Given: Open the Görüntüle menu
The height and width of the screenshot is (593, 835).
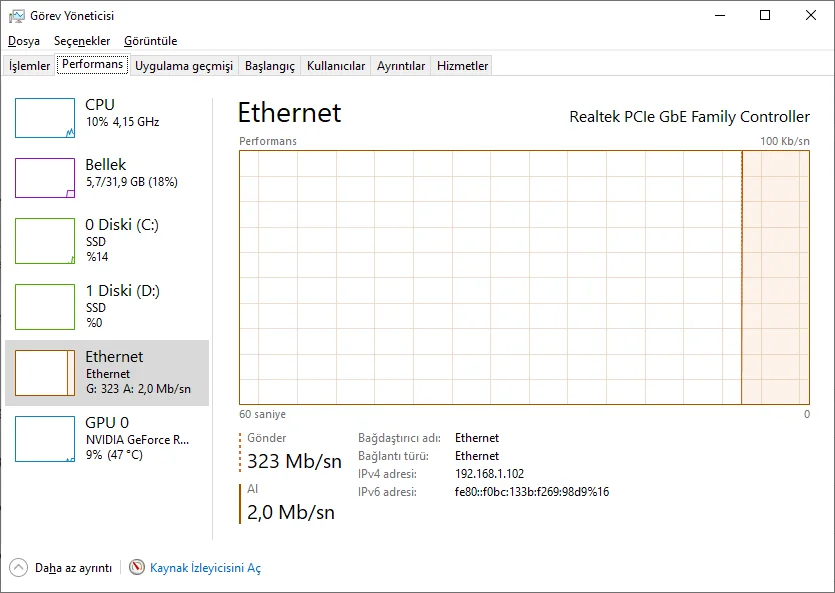Looking at the screenshot, I should pyautogui.click(x=150, y=41).
